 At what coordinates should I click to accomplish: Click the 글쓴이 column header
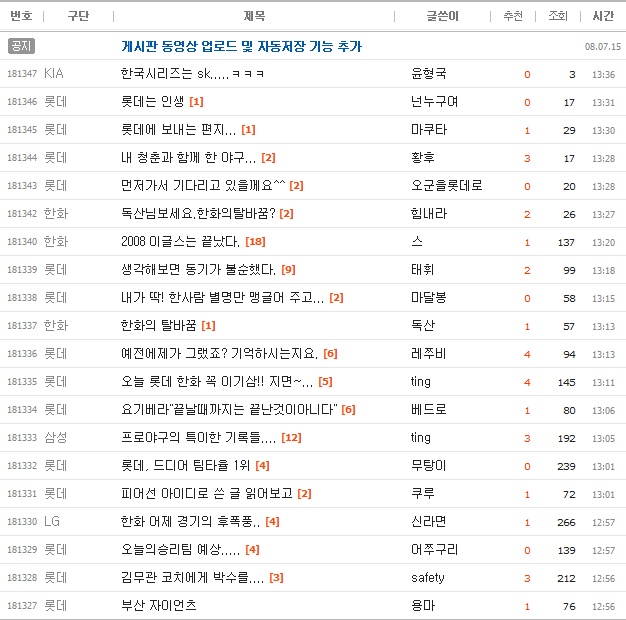coord(442,16)
